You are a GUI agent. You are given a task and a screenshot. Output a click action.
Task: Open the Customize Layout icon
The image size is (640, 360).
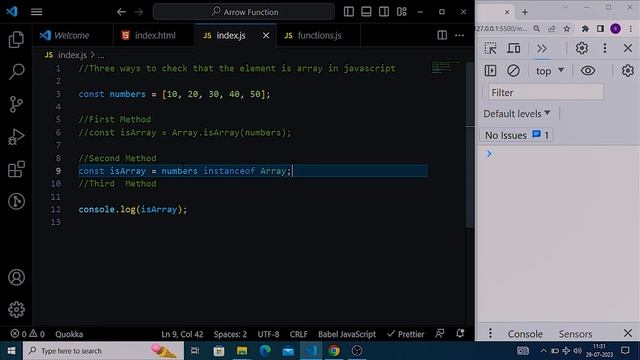click(x=402, y=12)
